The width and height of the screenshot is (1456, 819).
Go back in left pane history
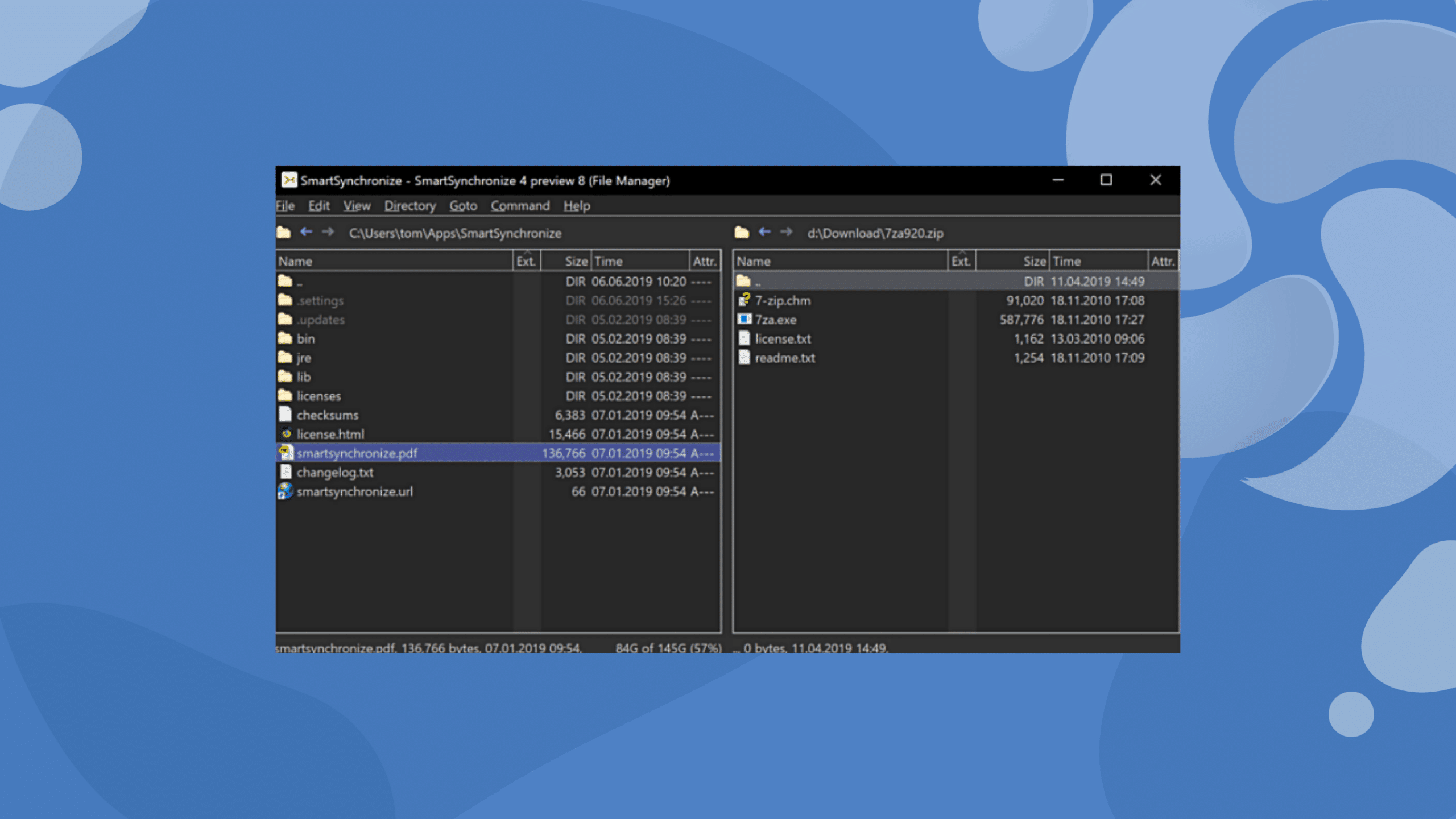[306, 232]
